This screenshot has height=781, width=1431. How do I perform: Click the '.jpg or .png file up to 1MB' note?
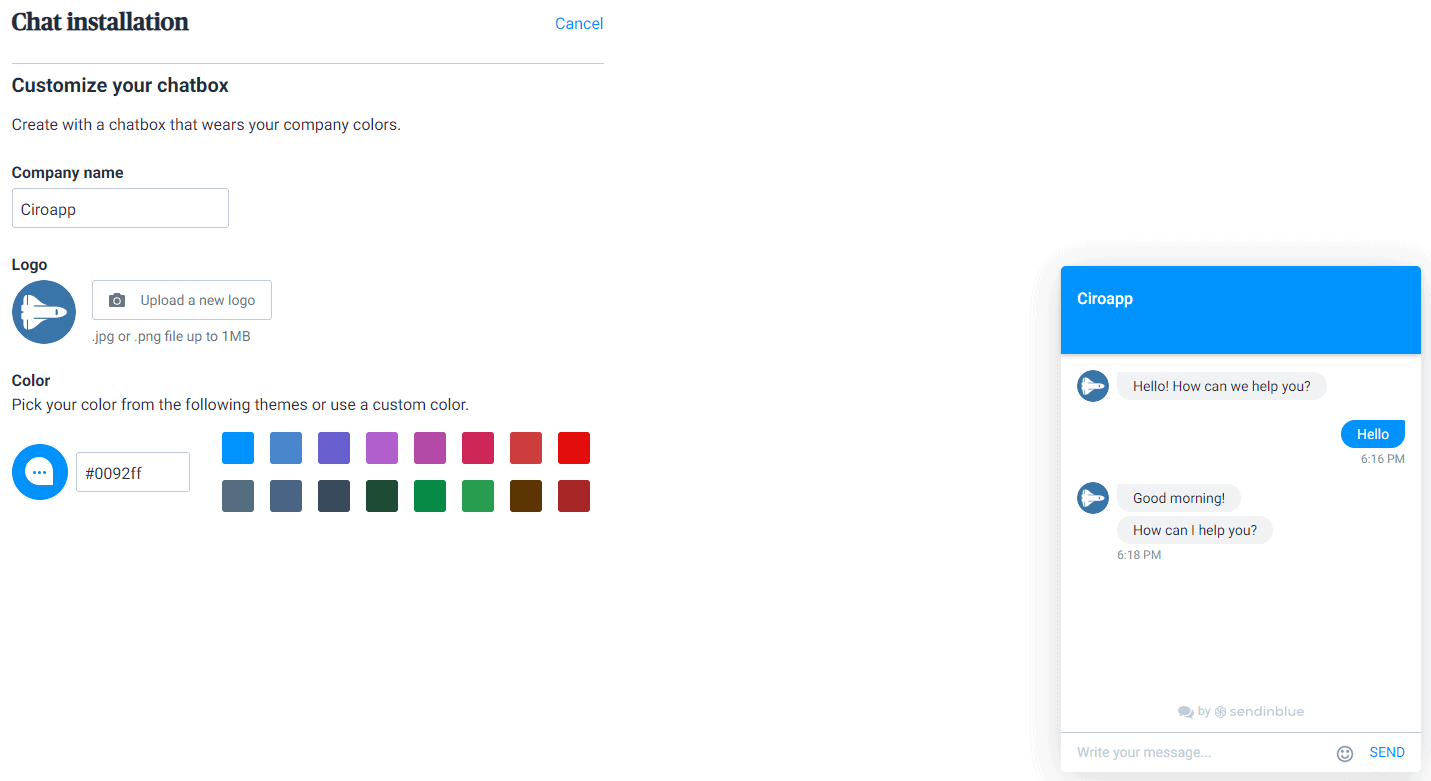(171, 337)
